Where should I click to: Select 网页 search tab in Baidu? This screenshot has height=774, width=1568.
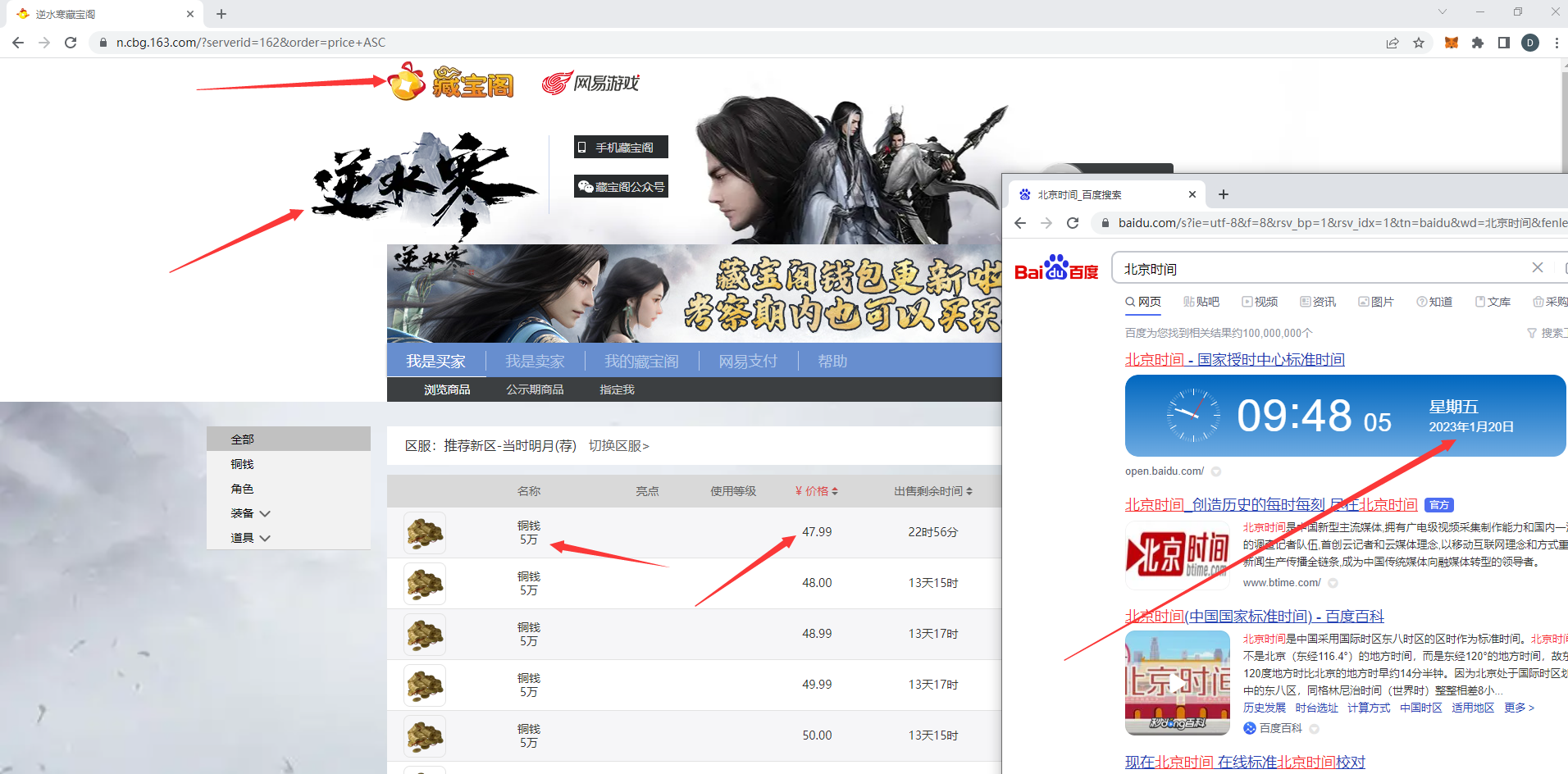pyautogui.click(x=1143, y=302)
